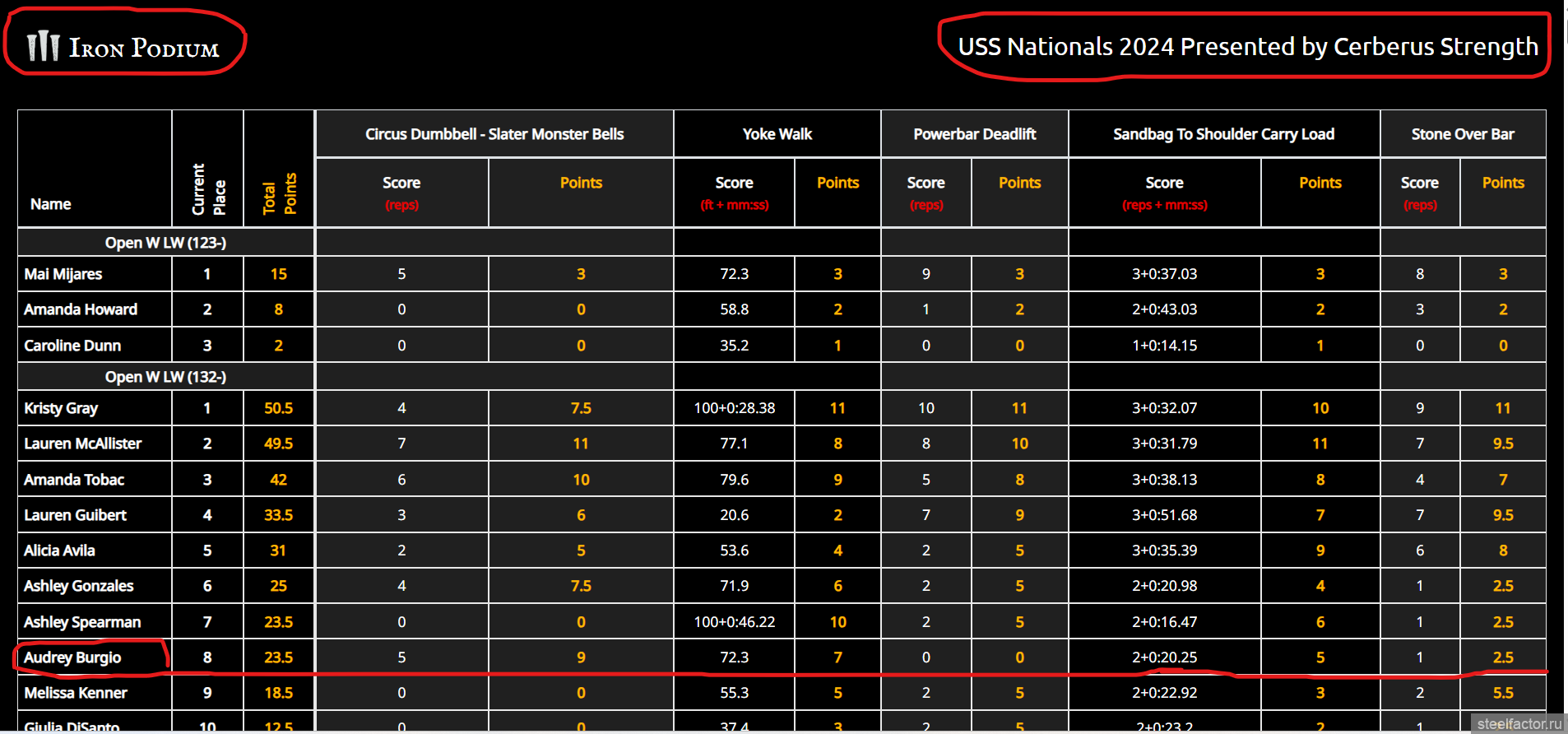Click the Powerbar Deadlift event header
1568x734 pixels.
(x=974, y=134)
